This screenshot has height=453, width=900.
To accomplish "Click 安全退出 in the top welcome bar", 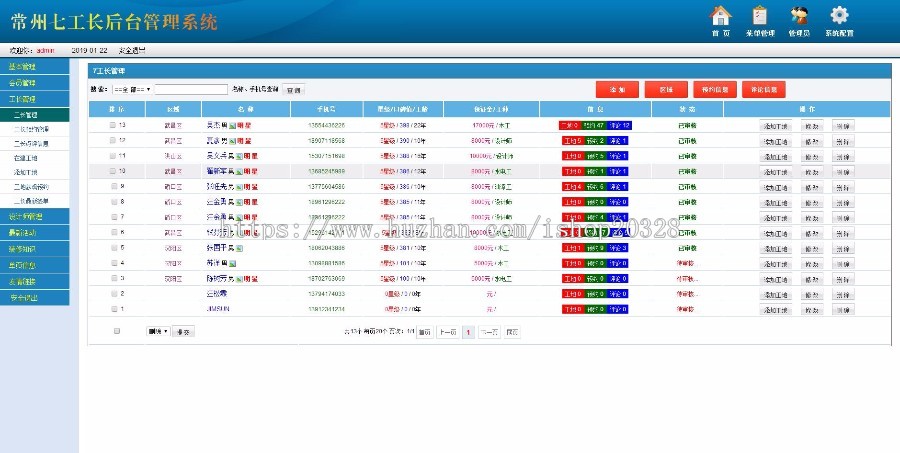I will pos(132,51).
